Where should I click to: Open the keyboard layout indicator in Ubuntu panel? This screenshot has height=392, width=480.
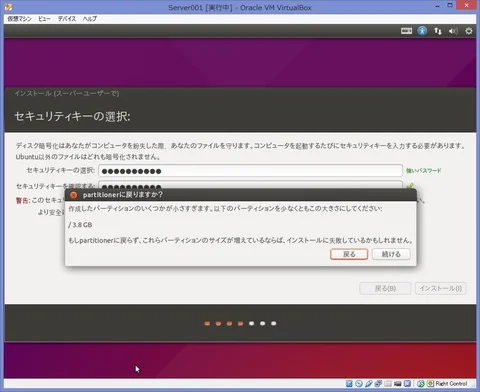(x=406, y=31)
